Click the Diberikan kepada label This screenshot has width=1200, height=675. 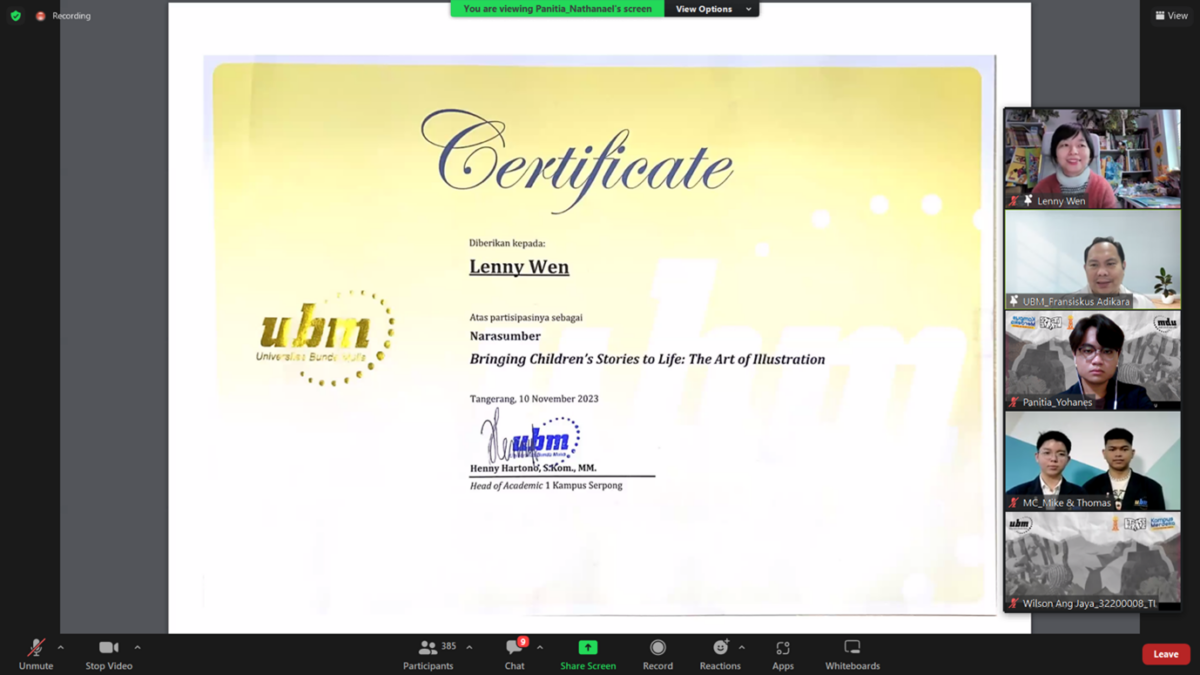point(507,243)
